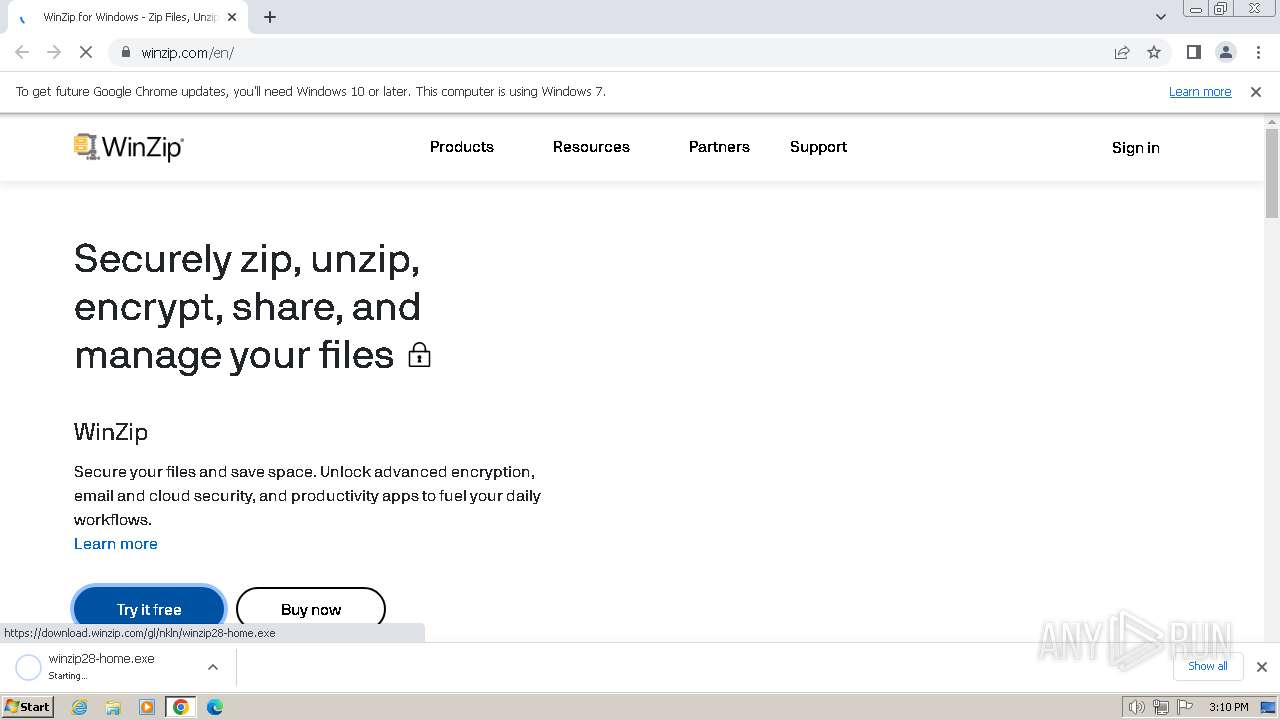This screenshot has height=720, width=1280.
Task: Click Buy now button
Action: tap(311, 608)
